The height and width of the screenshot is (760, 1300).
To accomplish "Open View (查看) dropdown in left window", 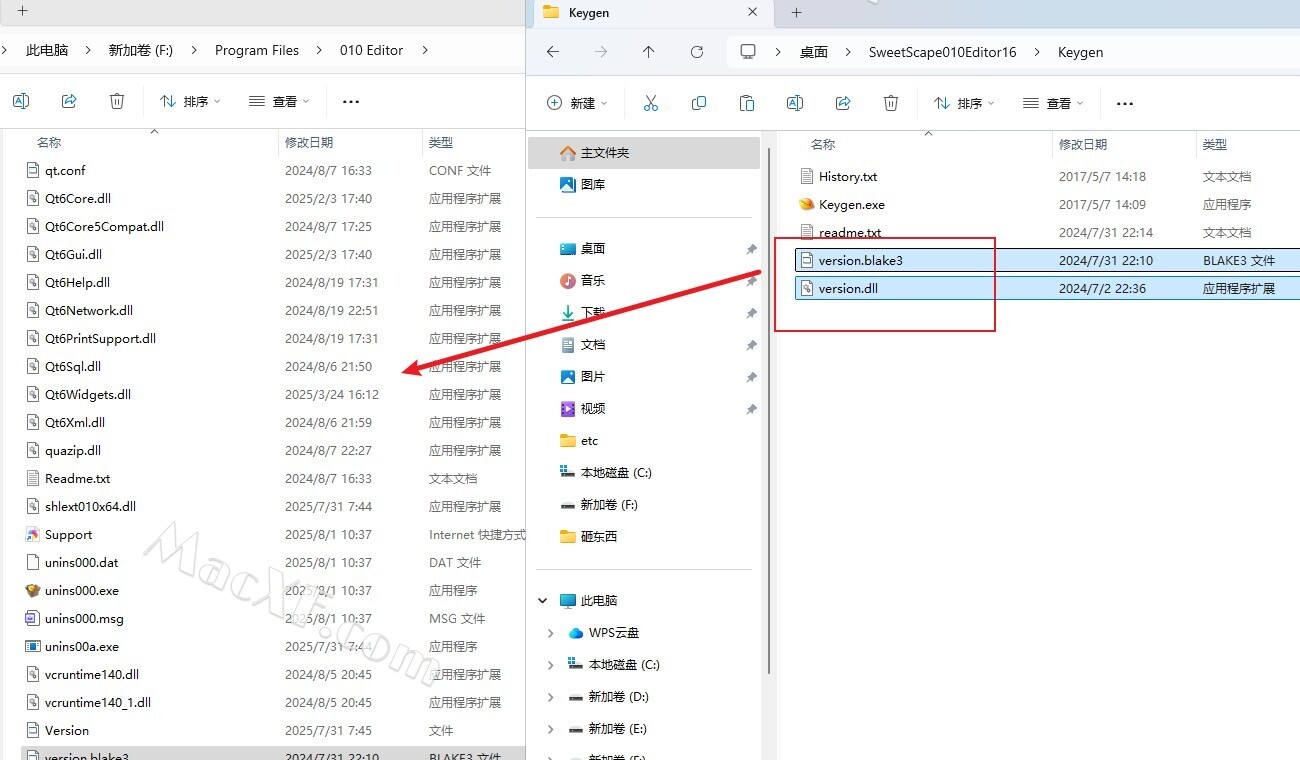I will (279, 101).
